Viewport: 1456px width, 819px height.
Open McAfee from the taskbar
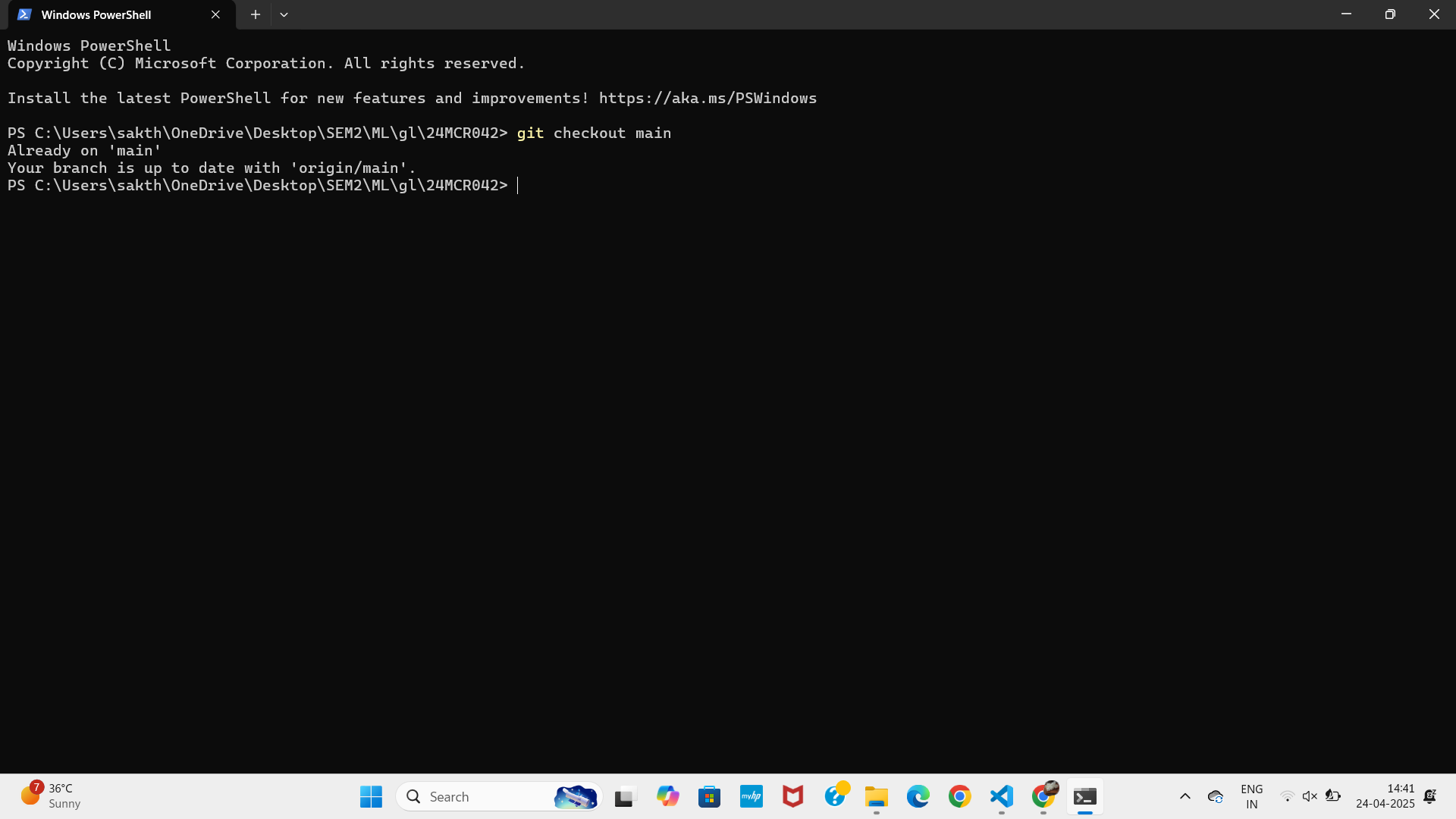[792, 796]
